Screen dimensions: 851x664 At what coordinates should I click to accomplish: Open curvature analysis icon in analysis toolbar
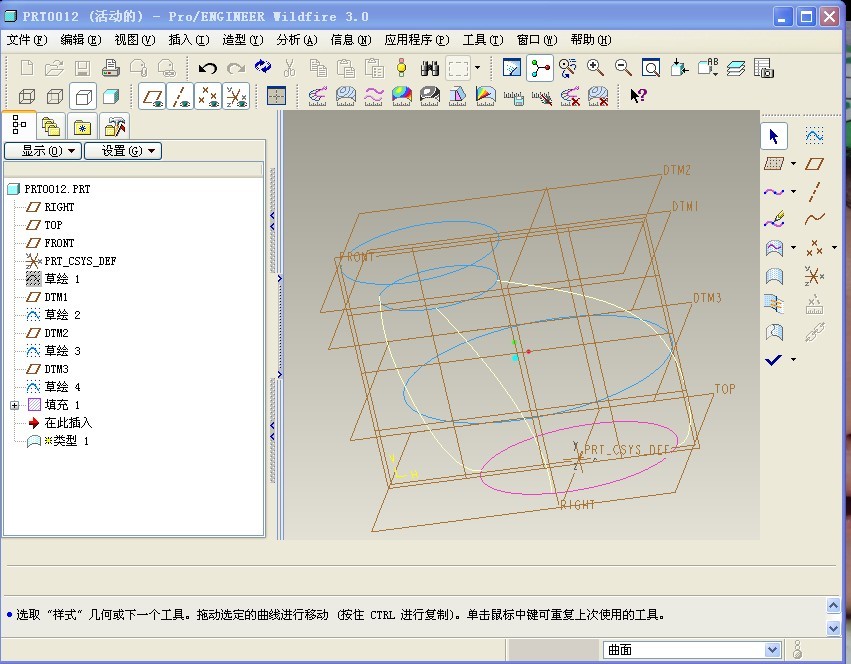[x=317, y=96]
